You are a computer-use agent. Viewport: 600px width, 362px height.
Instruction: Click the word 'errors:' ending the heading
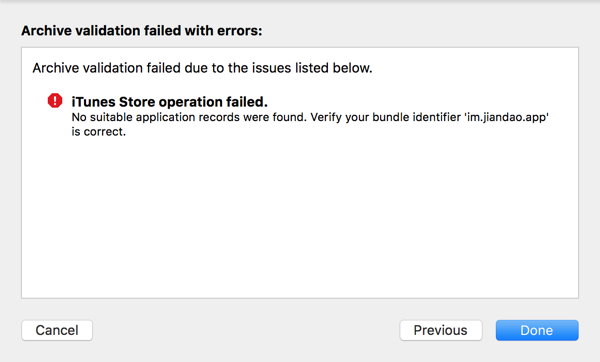pyautogui.click(x=240, y=31)
